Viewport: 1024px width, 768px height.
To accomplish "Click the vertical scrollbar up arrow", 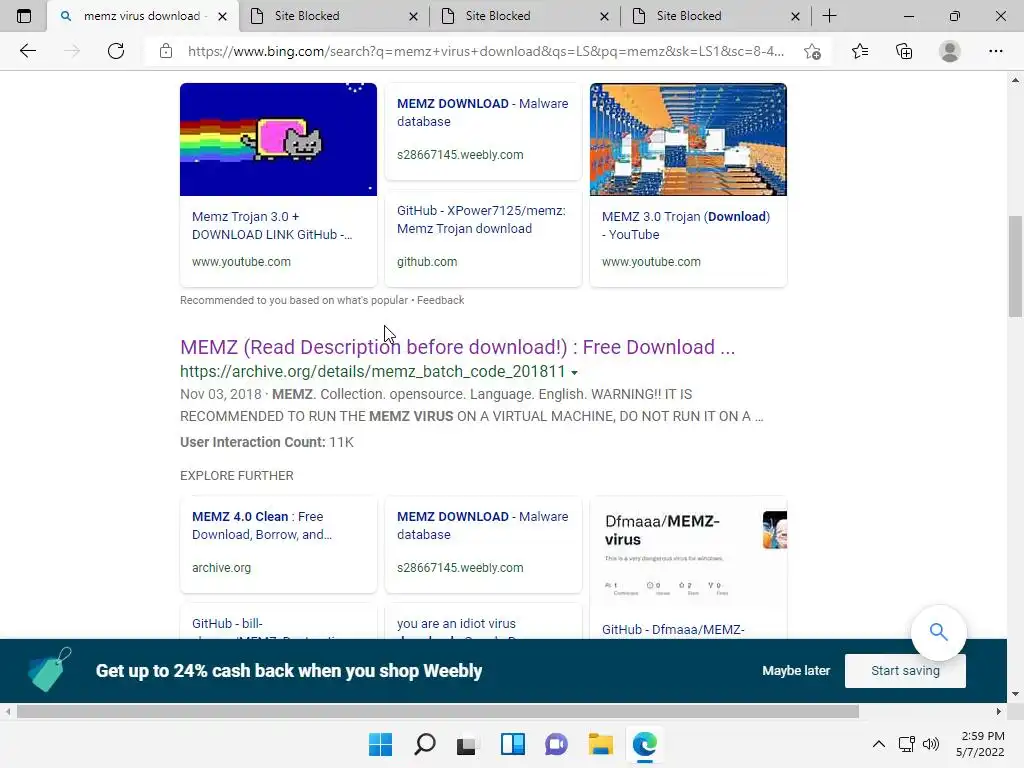I will point(1015,80).
